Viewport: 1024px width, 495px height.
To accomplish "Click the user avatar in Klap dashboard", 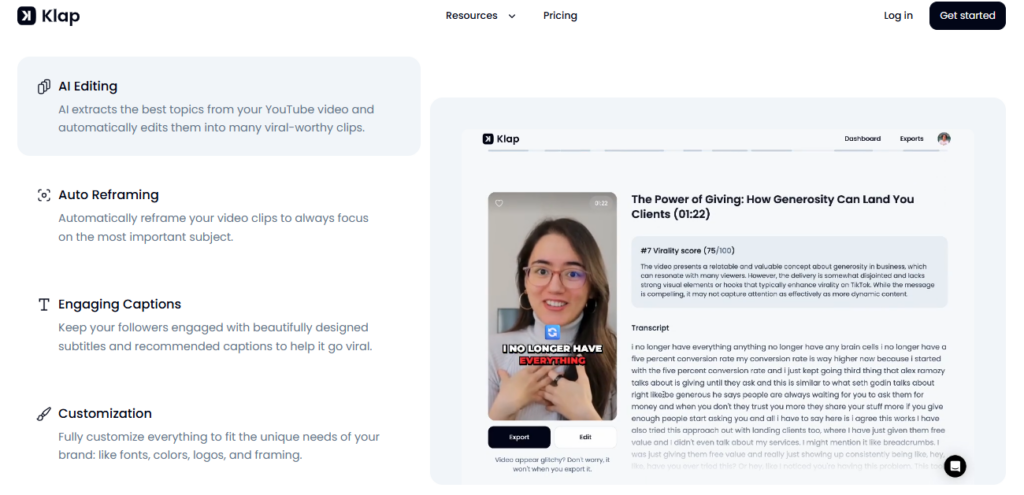I will point(944,138).
